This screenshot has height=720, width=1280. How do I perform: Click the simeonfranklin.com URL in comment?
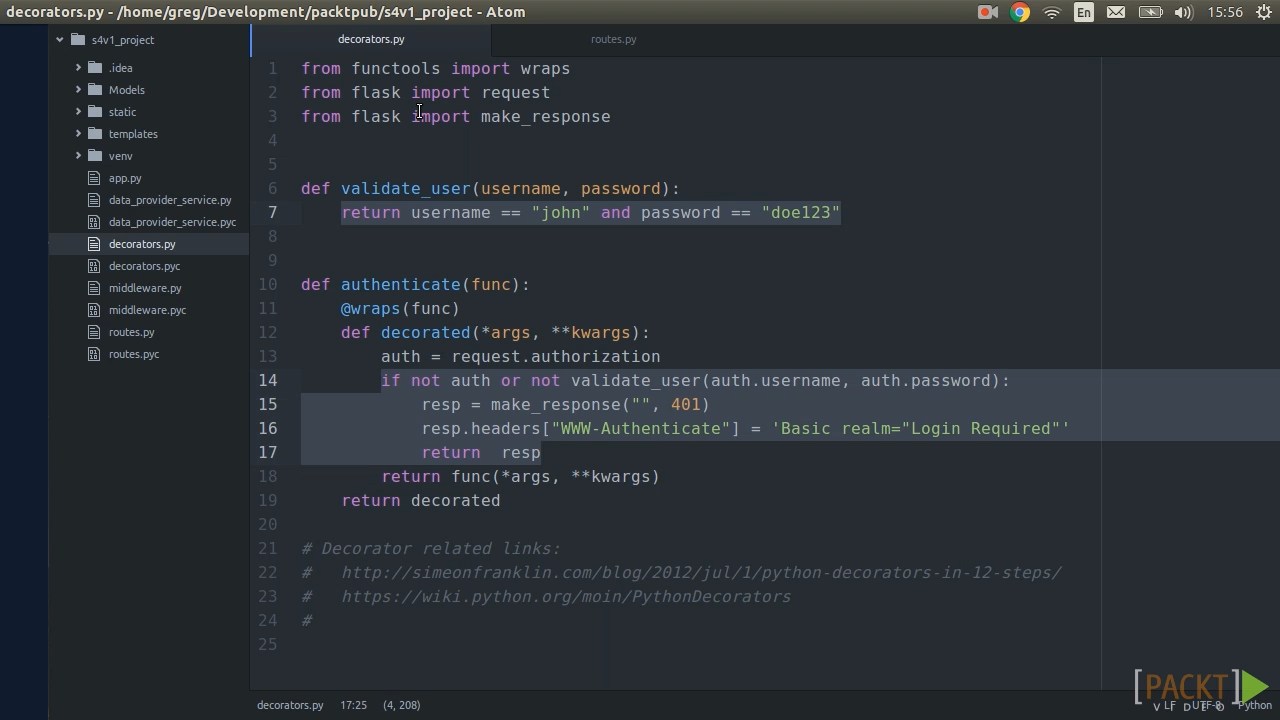tap(701, 572)
